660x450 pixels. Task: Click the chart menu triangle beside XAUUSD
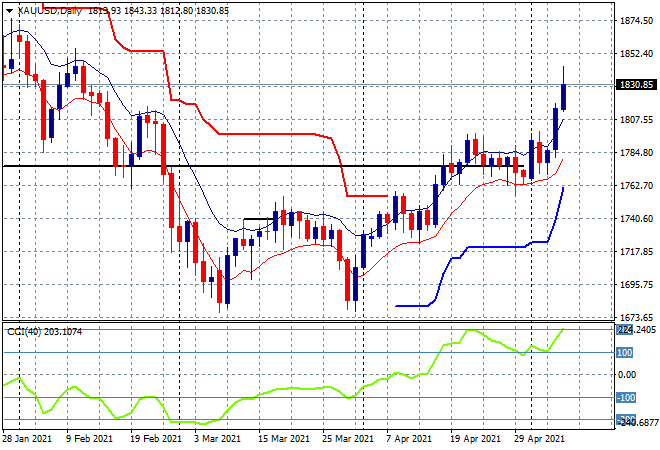coord(9,11)
